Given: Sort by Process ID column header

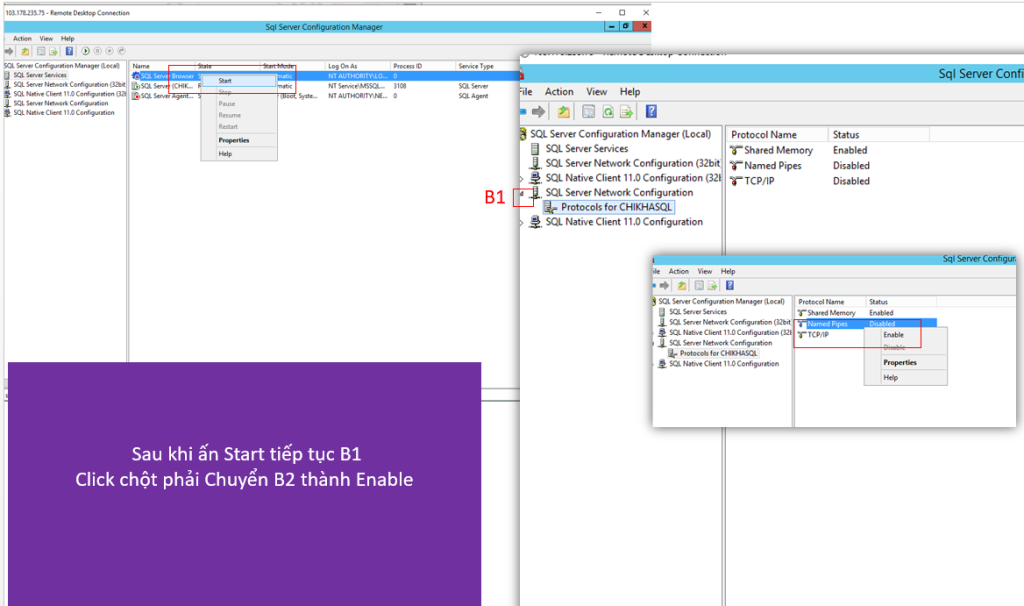Looking at the screenshot, I should click(x=423, y=66).
